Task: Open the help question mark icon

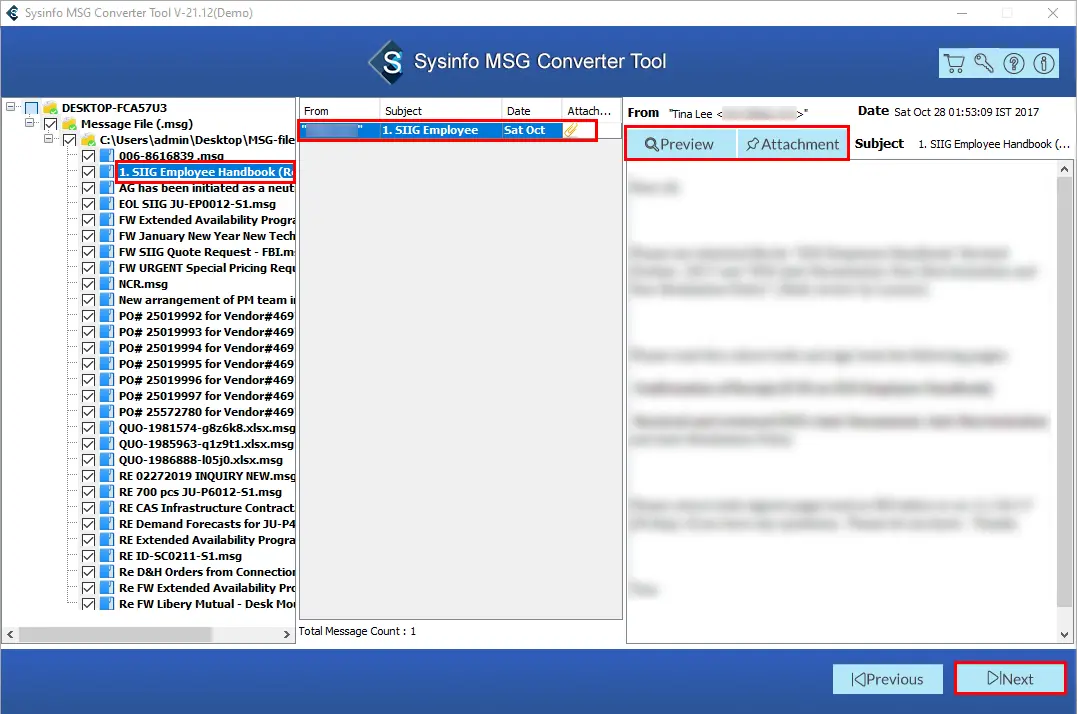Action: 1014,64
